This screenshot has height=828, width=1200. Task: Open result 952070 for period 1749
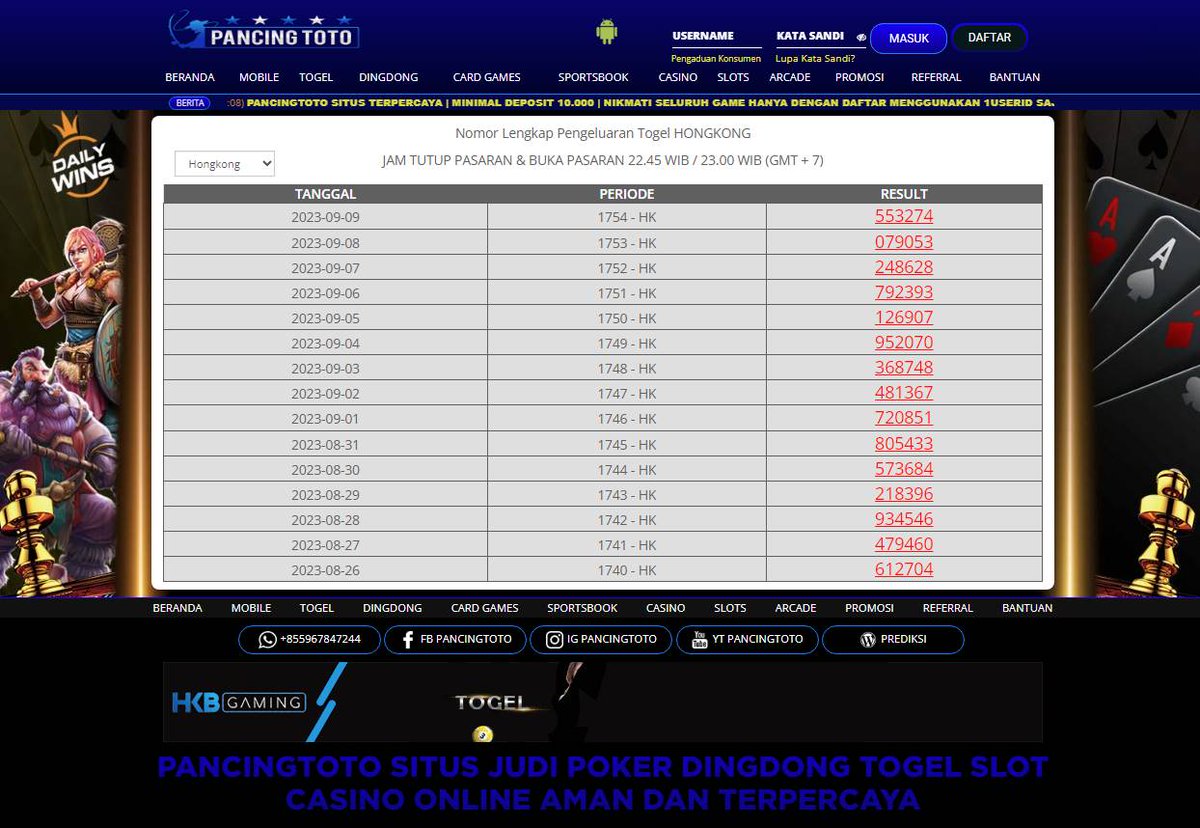click(904, 342)
